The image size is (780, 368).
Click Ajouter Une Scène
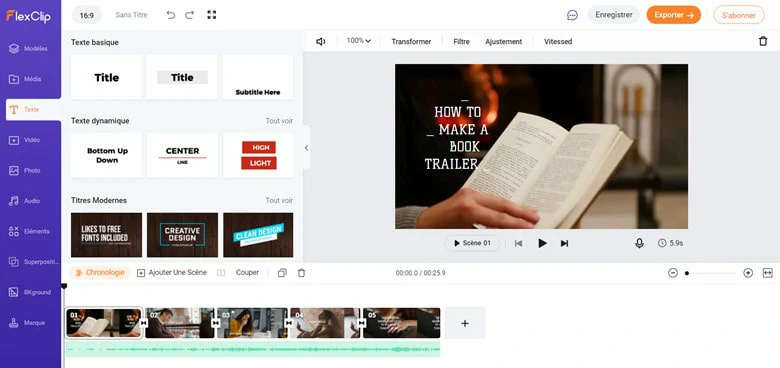click(x=172, y=273)
